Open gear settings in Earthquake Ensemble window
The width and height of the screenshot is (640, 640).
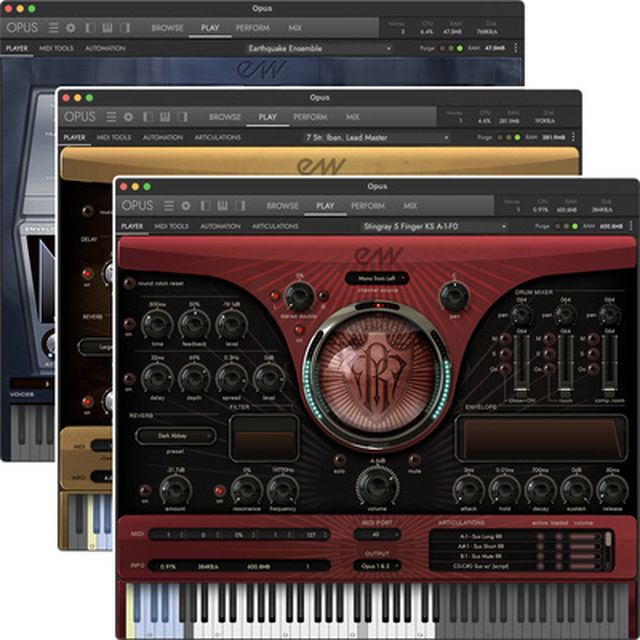coord(71,28)
